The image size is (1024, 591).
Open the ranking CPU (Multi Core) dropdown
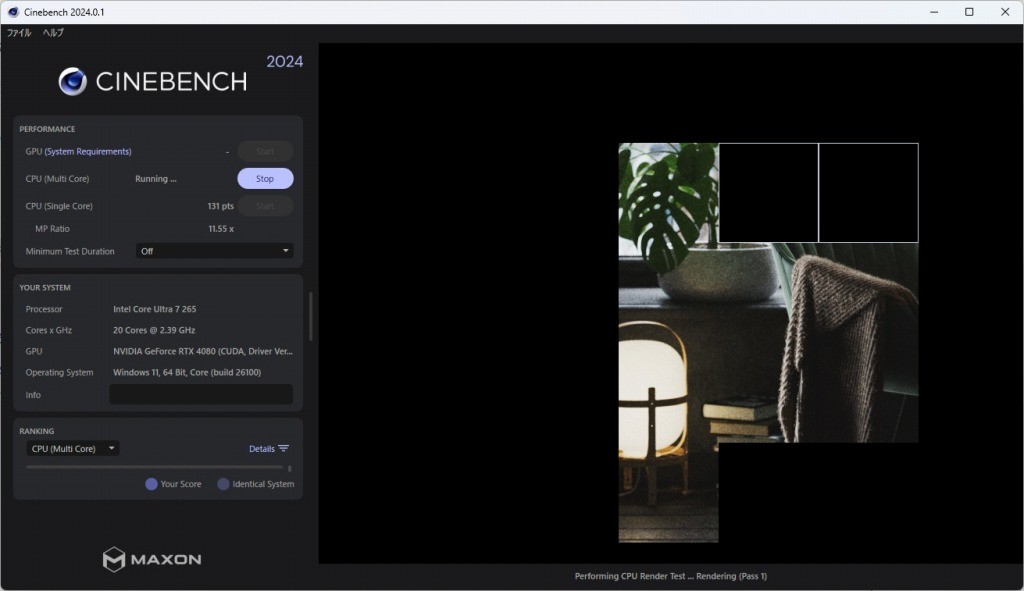tap(73, 449)
